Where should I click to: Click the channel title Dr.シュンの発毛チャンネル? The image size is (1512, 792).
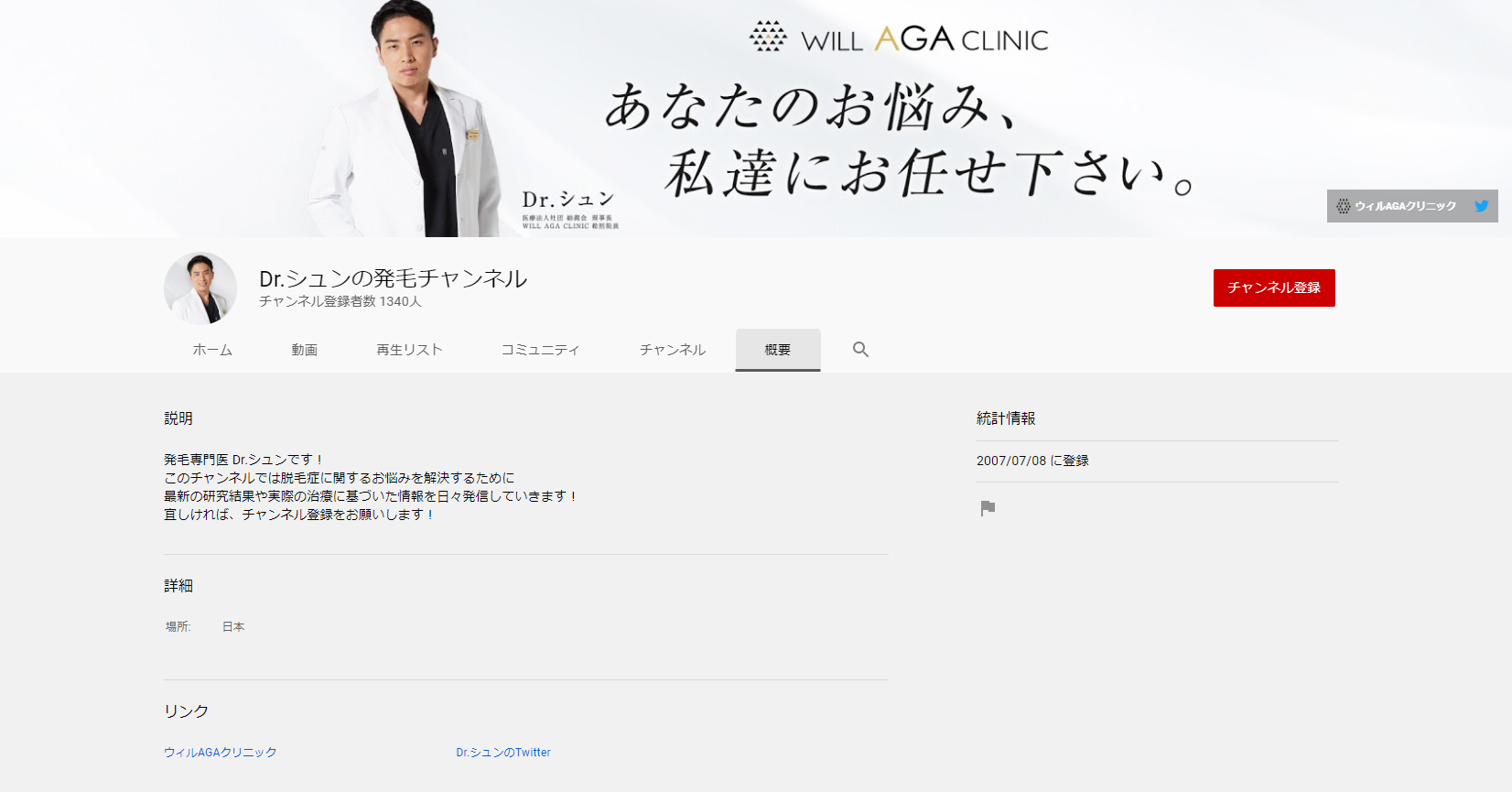point(393,278)
